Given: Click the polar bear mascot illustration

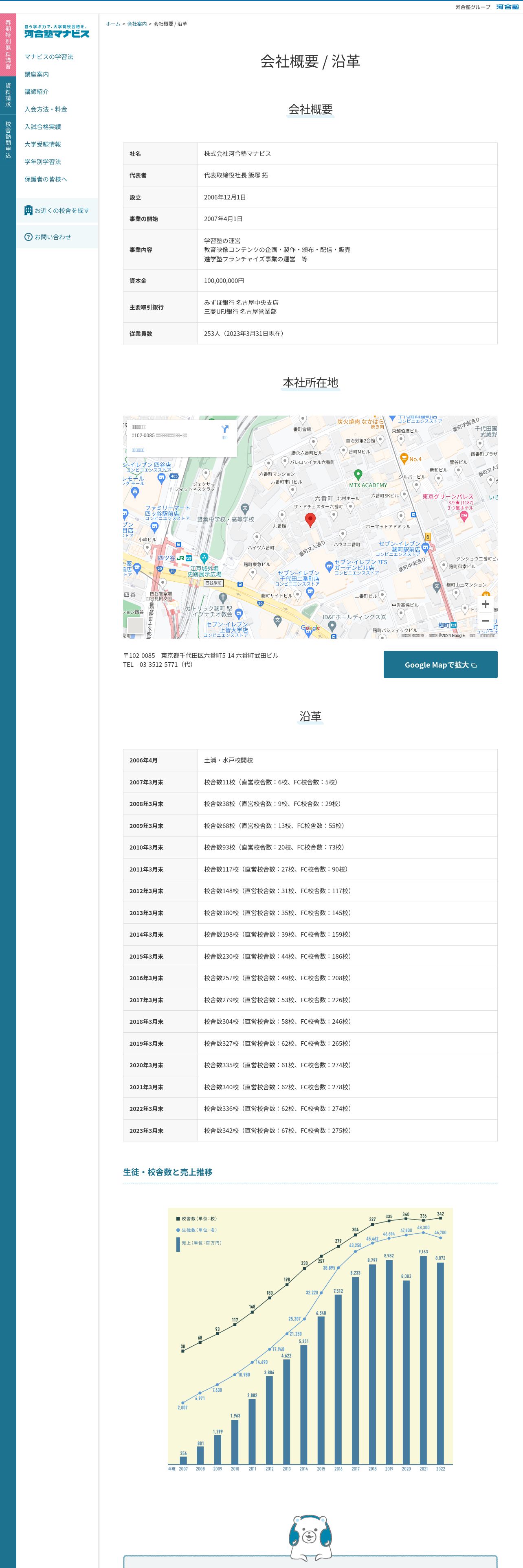Looking at the screenshot, I should click(x=310, y=1537).
